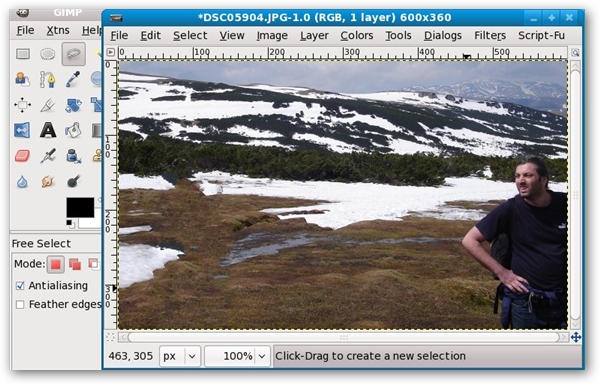Screen dimensions: 600x385
Task: Click the navigate image display cross-arrow icon
Action: 576,337
